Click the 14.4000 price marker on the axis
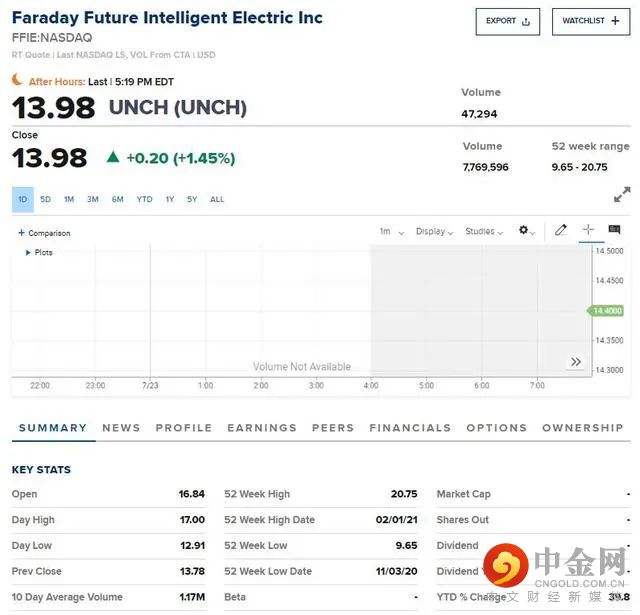This screenshot has height=615, width=640. 607,311
